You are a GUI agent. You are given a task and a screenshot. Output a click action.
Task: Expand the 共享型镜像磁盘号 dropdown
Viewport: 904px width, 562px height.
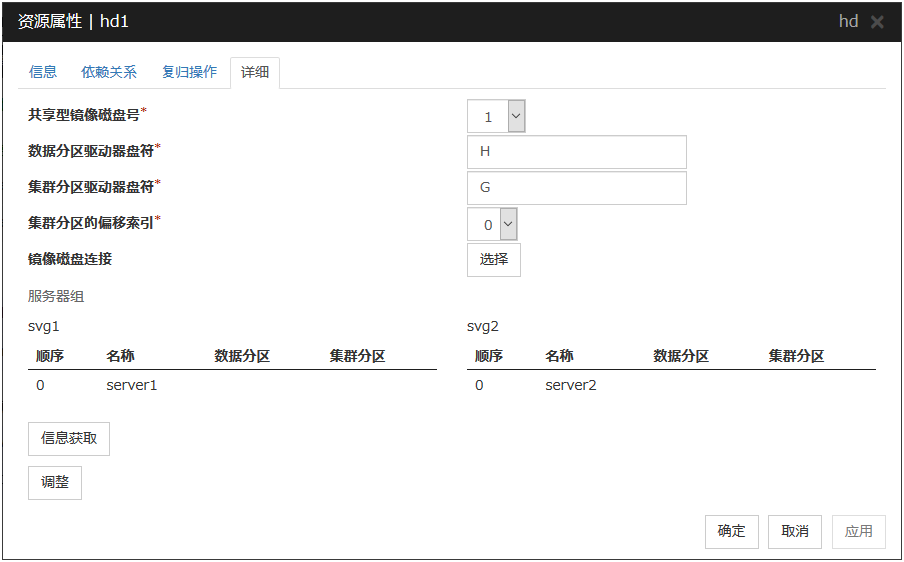[496, 116]
